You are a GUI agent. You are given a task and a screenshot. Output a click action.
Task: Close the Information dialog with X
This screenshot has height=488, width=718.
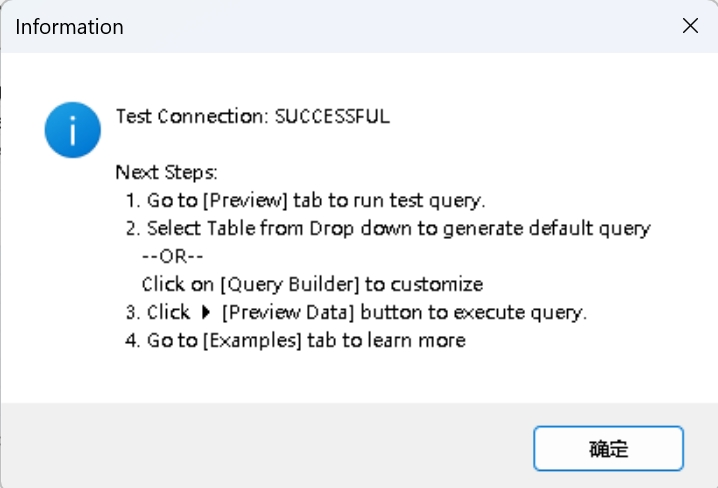coord(690,27)
